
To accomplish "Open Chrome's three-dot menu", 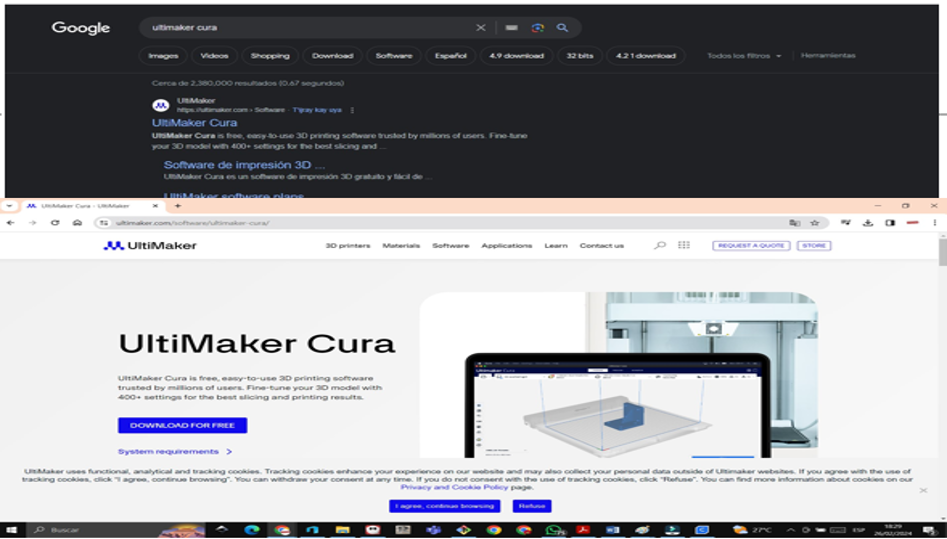I will click(935, 223).
